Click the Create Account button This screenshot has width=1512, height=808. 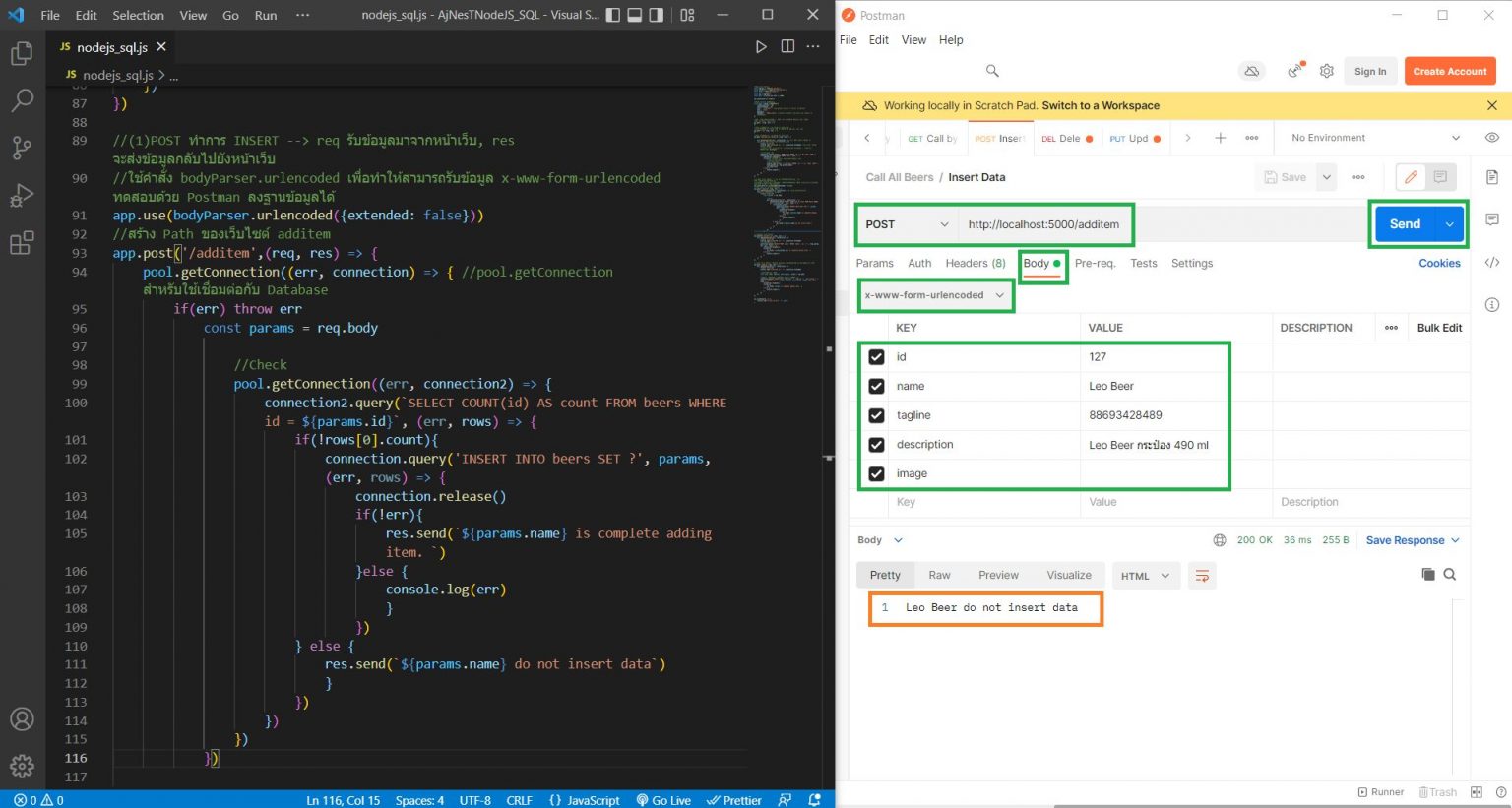tap(1449, 71)
